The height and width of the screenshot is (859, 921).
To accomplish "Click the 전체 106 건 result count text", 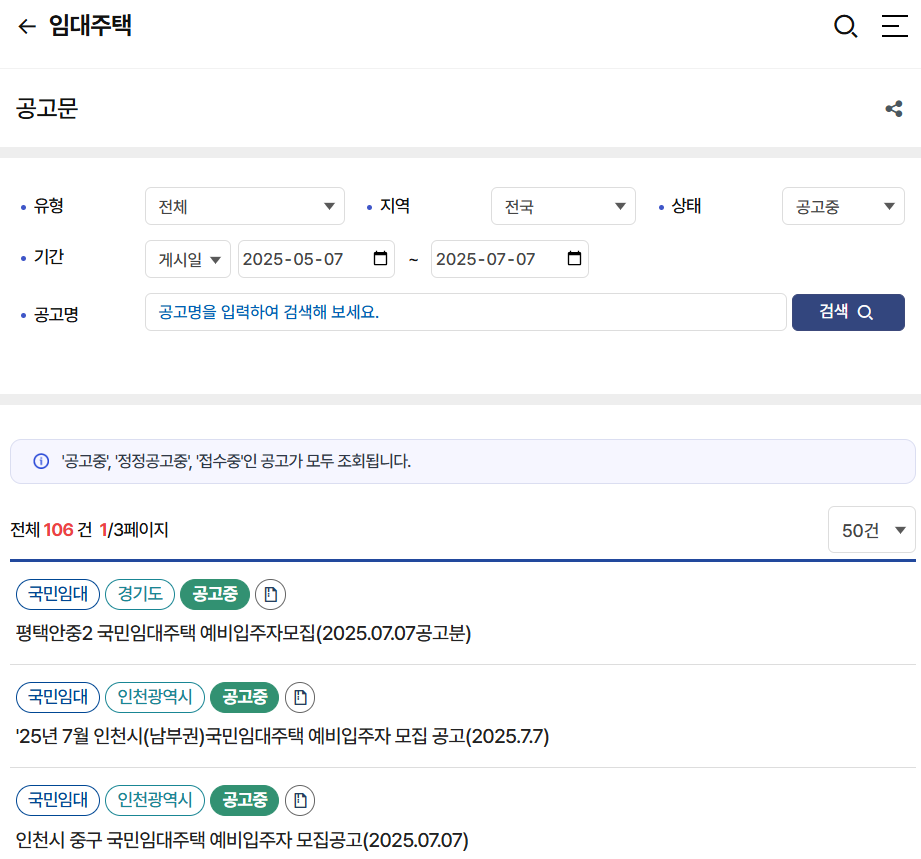I will (51, 530).
